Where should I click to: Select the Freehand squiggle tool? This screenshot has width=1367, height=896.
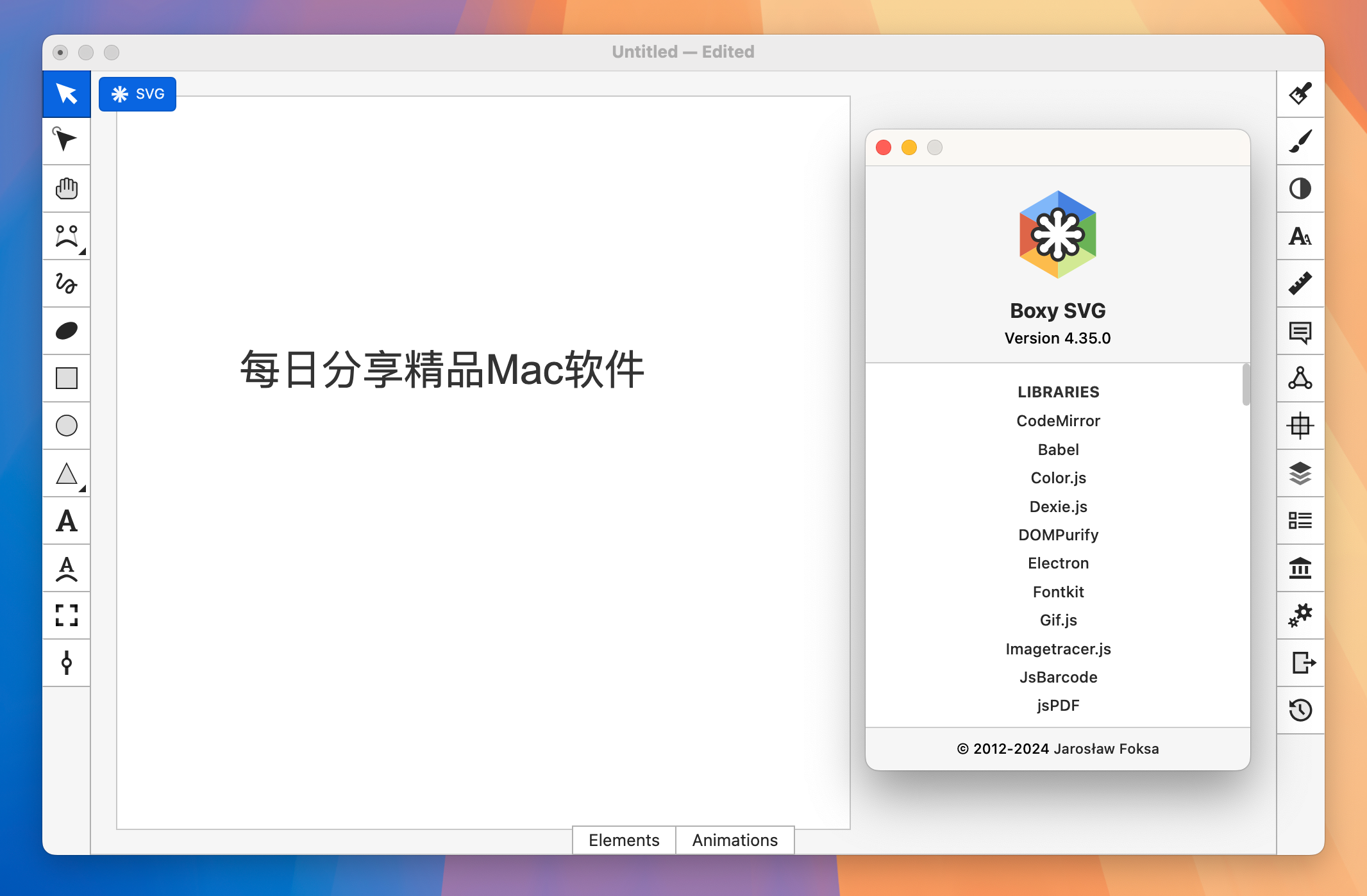point(67,283)
